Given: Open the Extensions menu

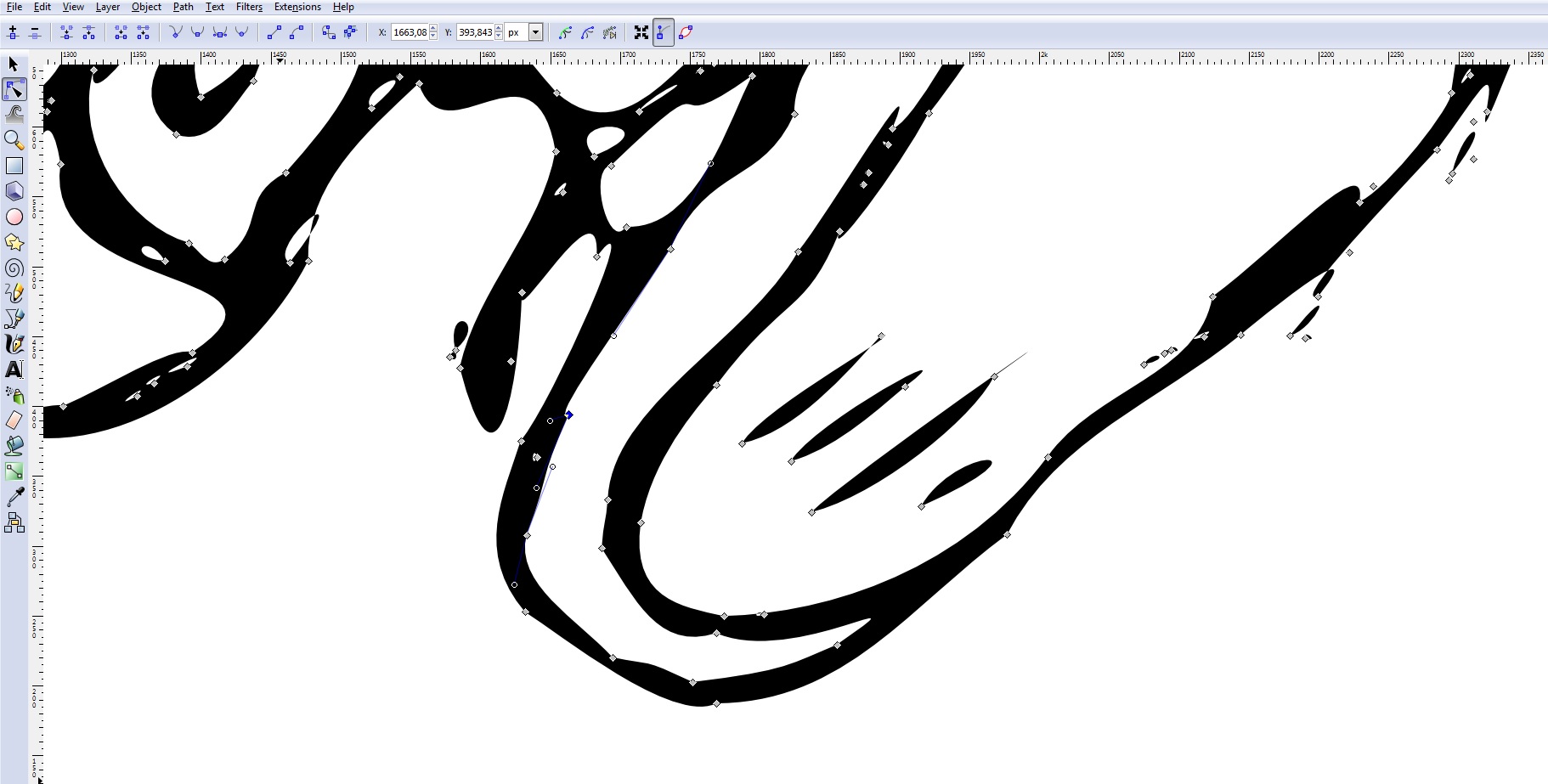Looking at the screenshot, I should 297,7.
